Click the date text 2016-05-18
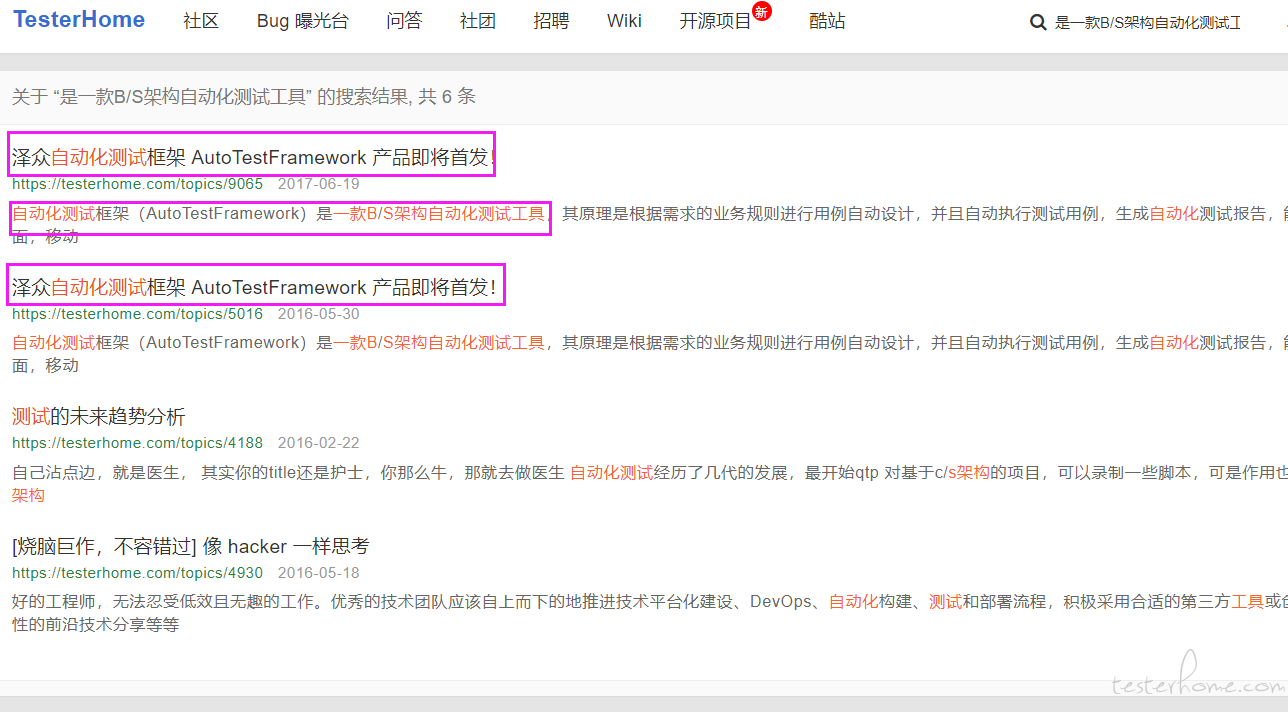This screenshot has width=1288, height=712. tap(318, 573)
